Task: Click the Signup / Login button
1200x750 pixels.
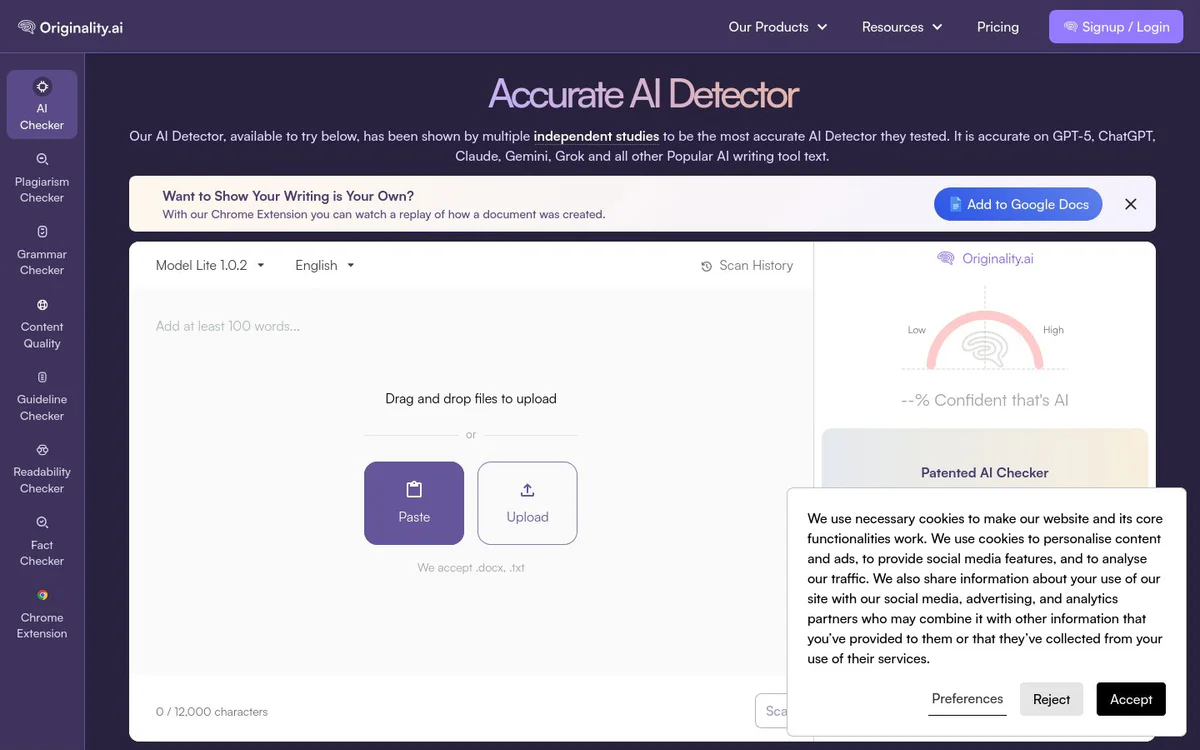Action: 1115,27
